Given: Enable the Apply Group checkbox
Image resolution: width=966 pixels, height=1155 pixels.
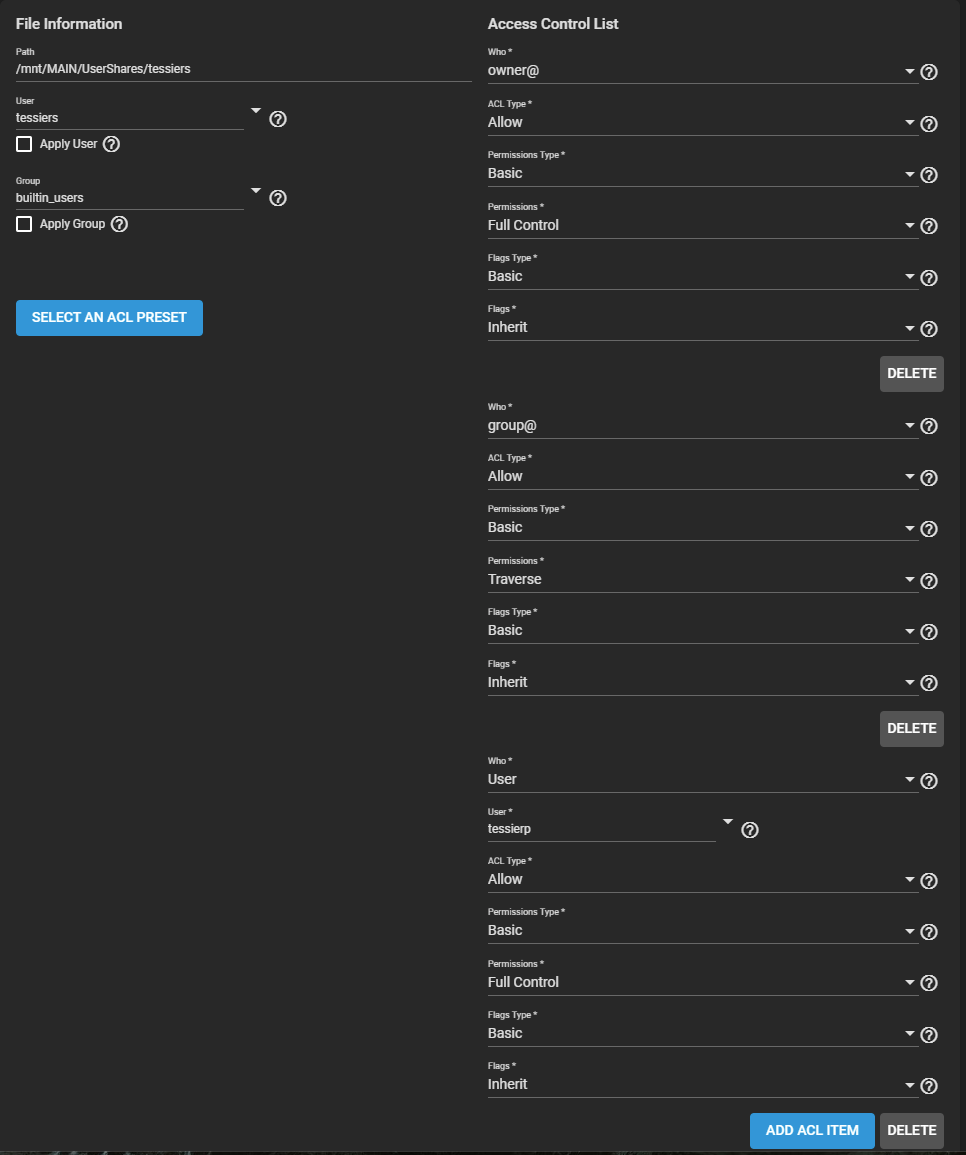Looking at the screenshot, I should (x=25, y=224).
